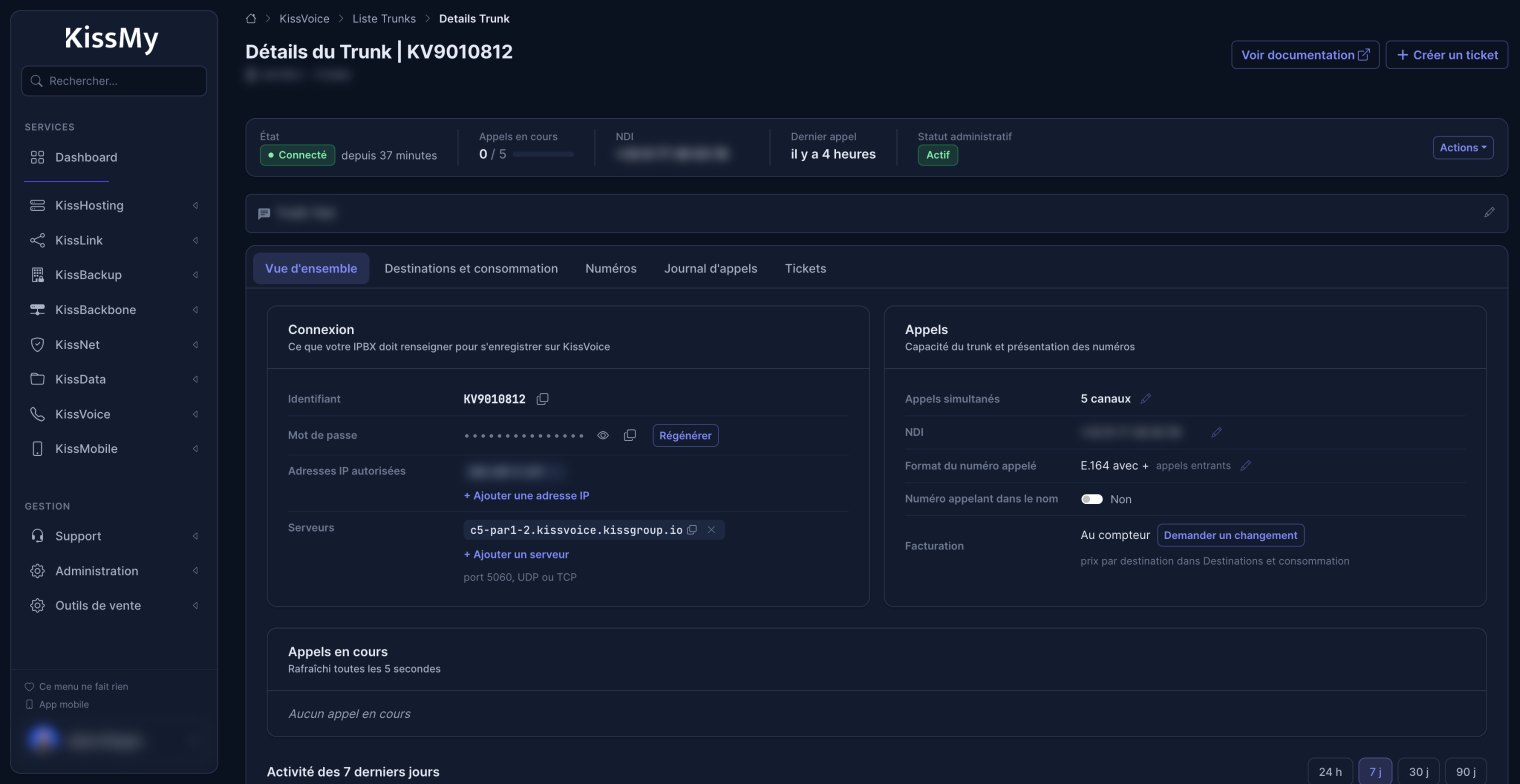The image size is (1520, 784).
Task: Click the KissBackup icon
Action: 38,275
